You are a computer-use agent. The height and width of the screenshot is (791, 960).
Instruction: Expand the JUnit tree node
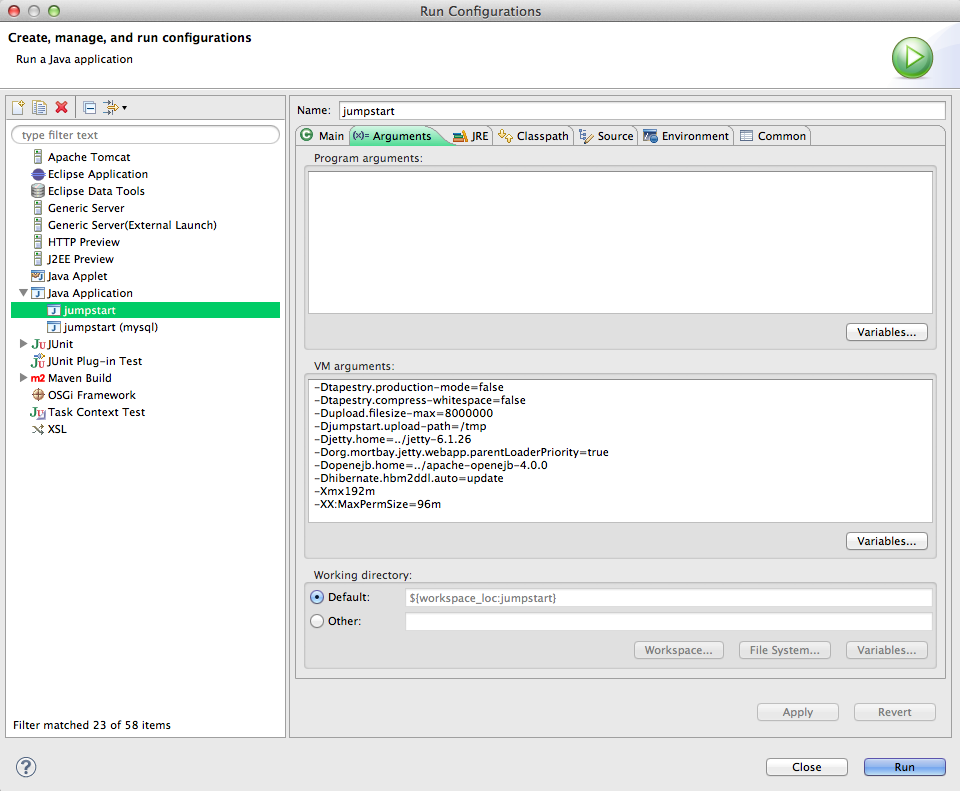[x=24, y=344]
